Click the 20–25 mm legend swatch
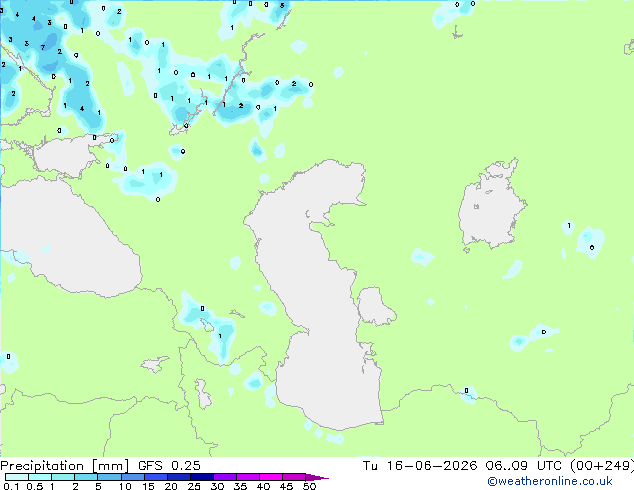This screenshot has width=634, height=490. [178, 477]
